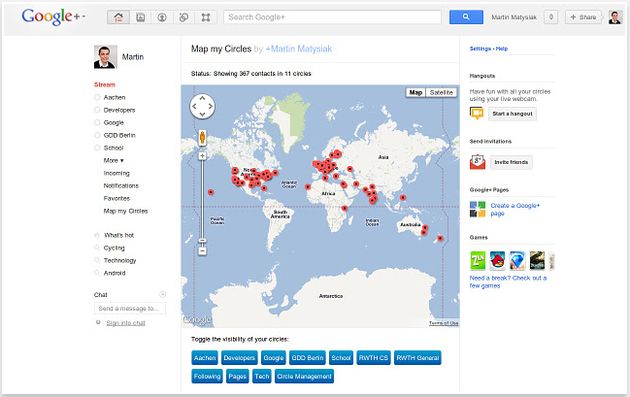Click the chat options plus icon

click(x=163, y=295)
